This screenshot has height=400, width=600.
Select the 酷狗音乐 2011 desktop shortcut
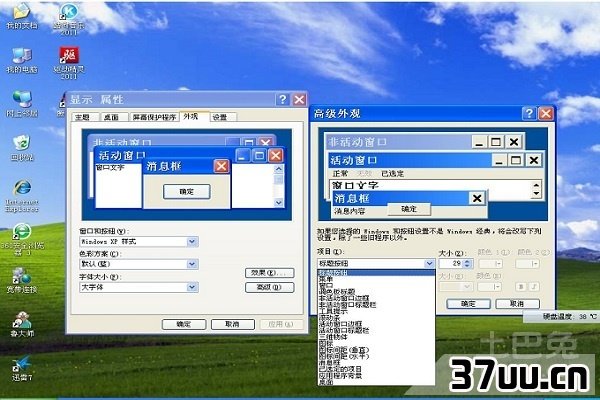69,19
